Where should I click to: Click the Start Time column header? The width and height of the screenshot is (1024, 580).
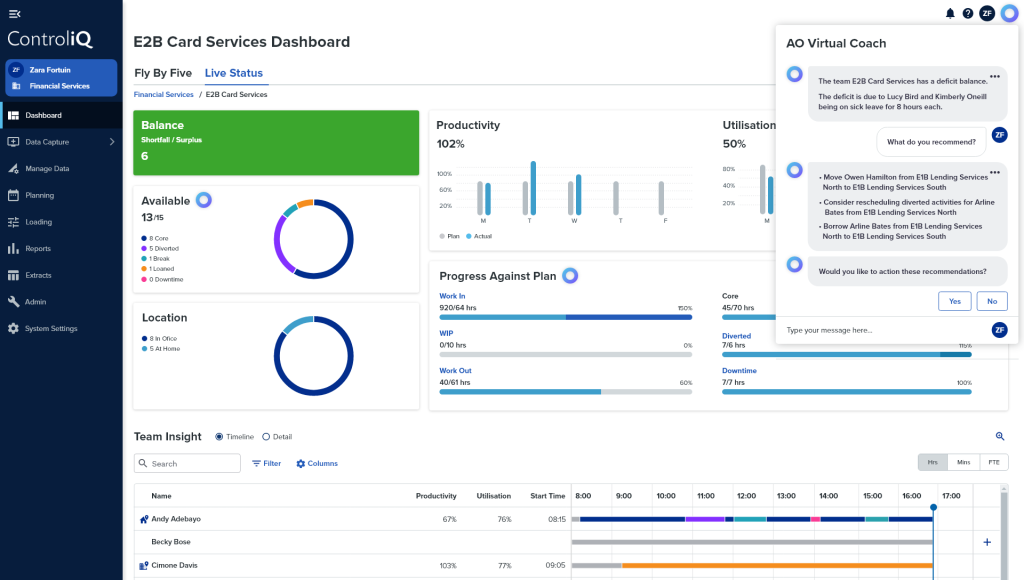click(x=547, y=496)
